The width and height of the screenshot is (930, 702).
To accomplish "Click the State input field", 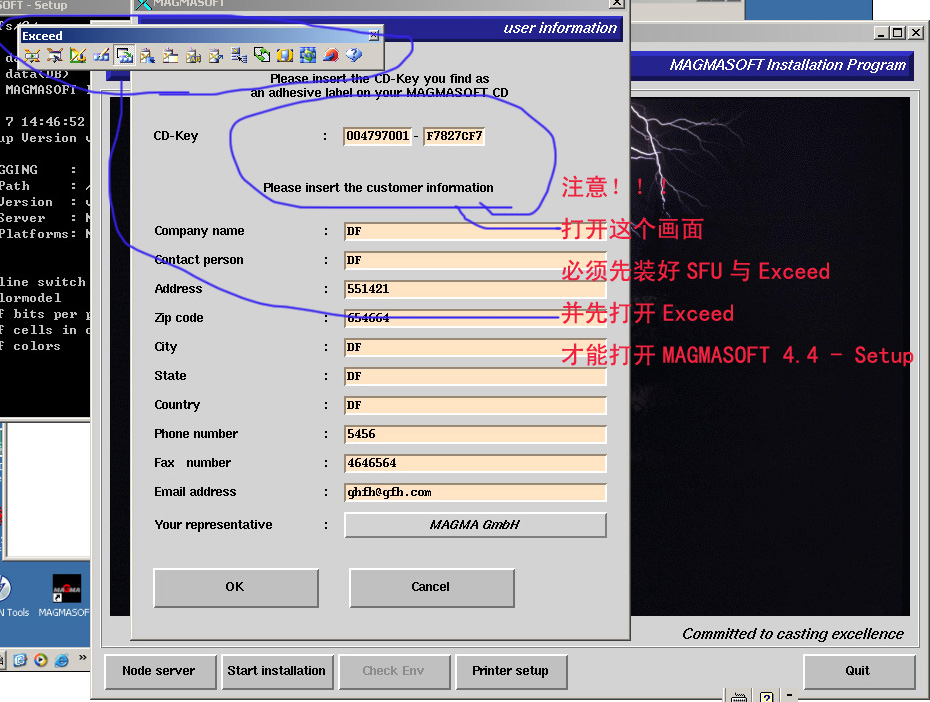I will point(475,376).
